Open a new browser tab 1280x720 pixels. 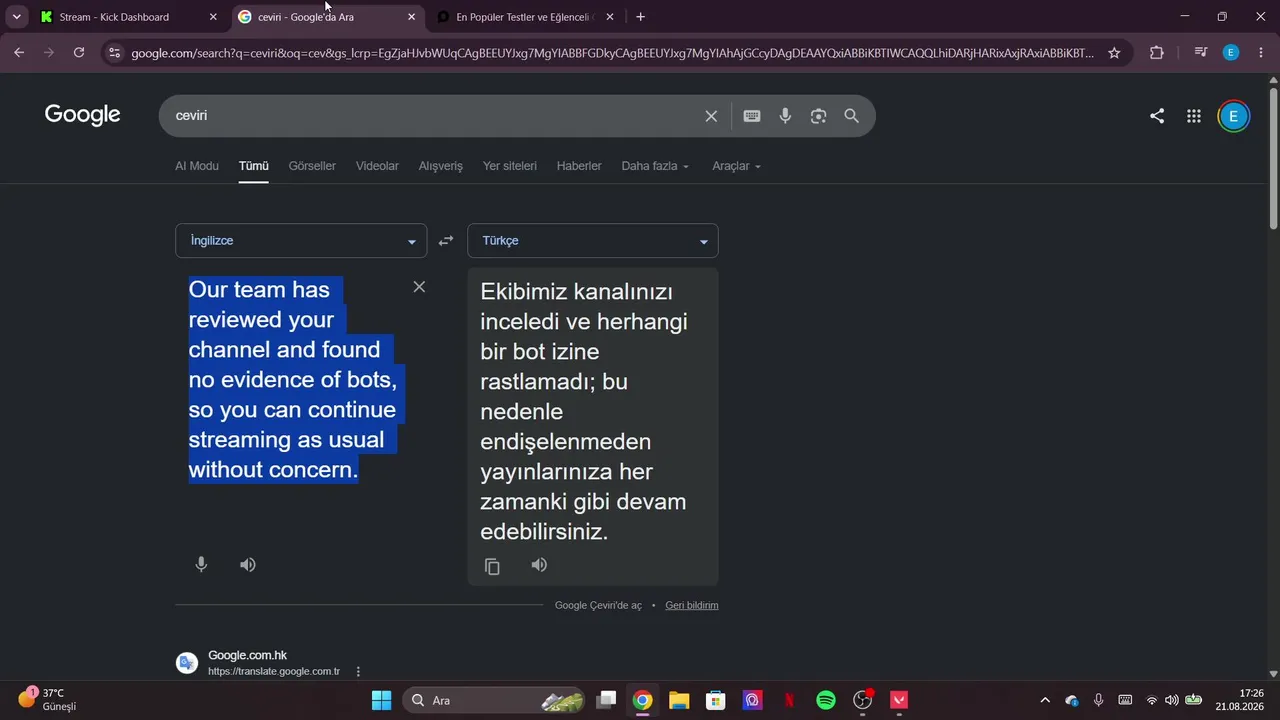click(x=640, y=17)
